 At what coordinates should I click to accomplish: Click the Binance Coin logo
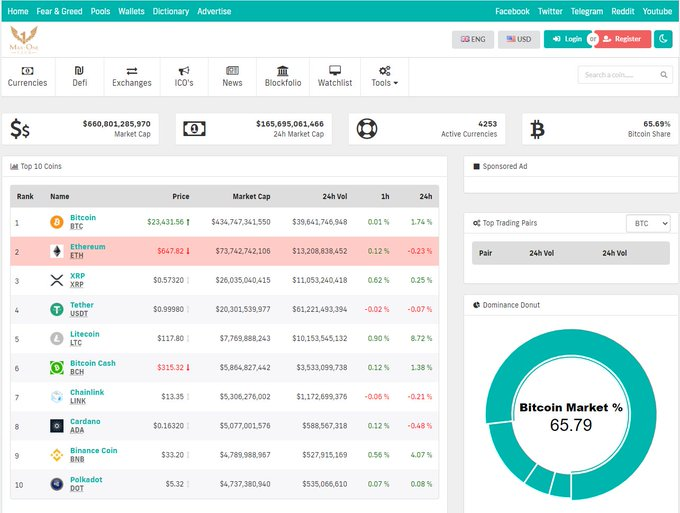coord(57,455)
